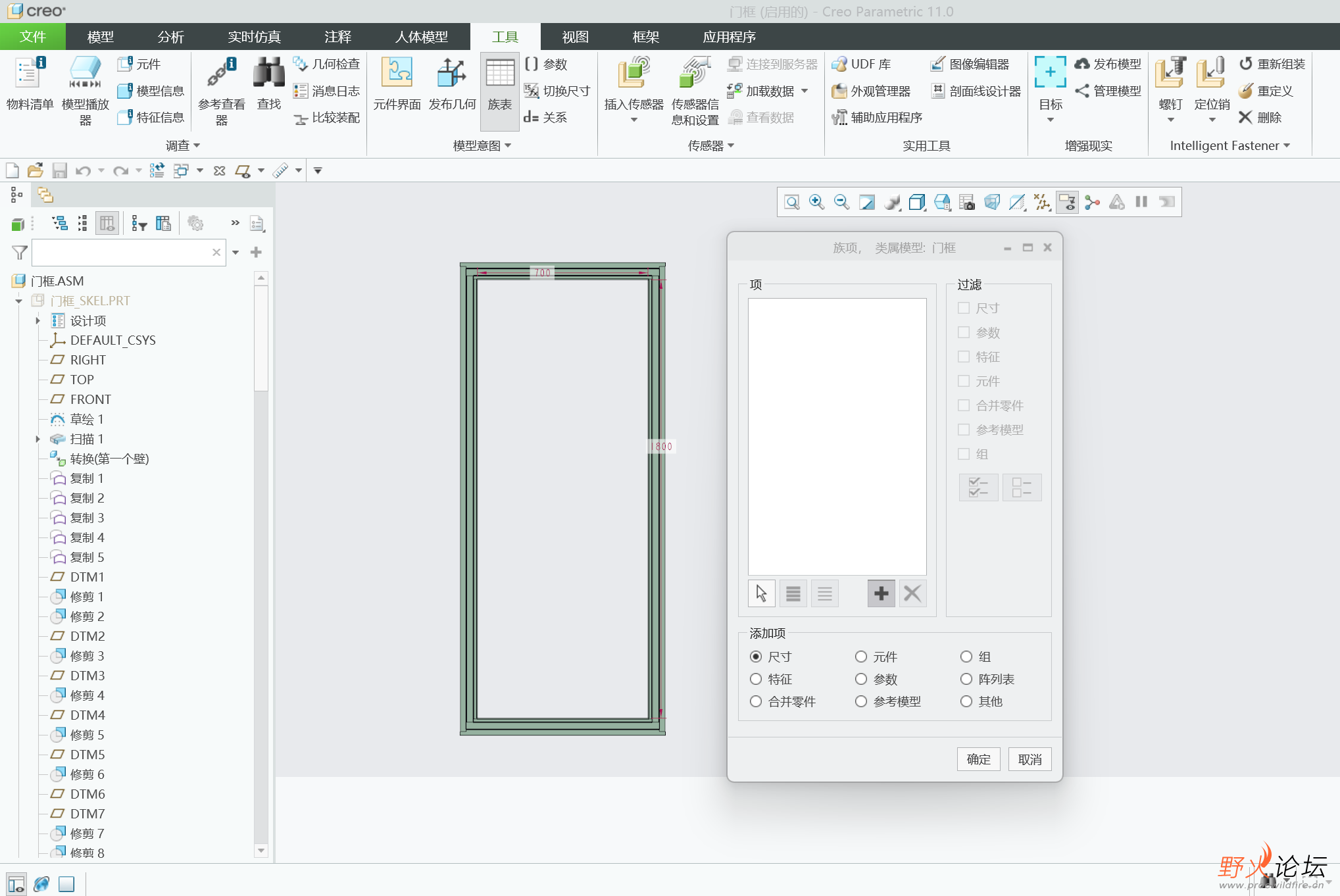Image resolution: width=1340 pixels, height=896 pixels.
Task: Select 转换(第一个壁) in model tree
Action: 110,459
